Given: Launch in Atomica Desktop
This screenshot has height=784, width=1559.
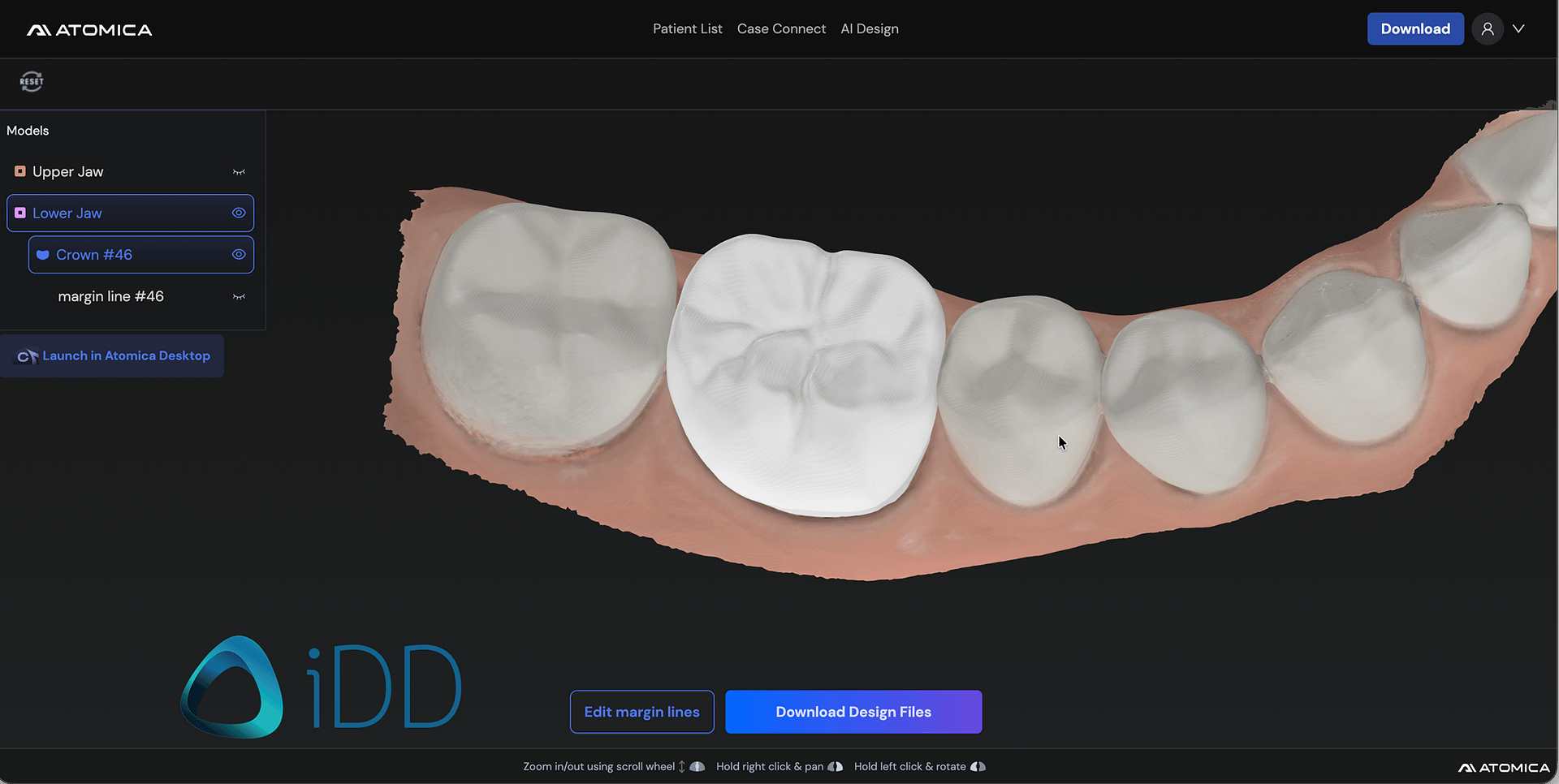Looking at the screenshot, I should 112,356.
